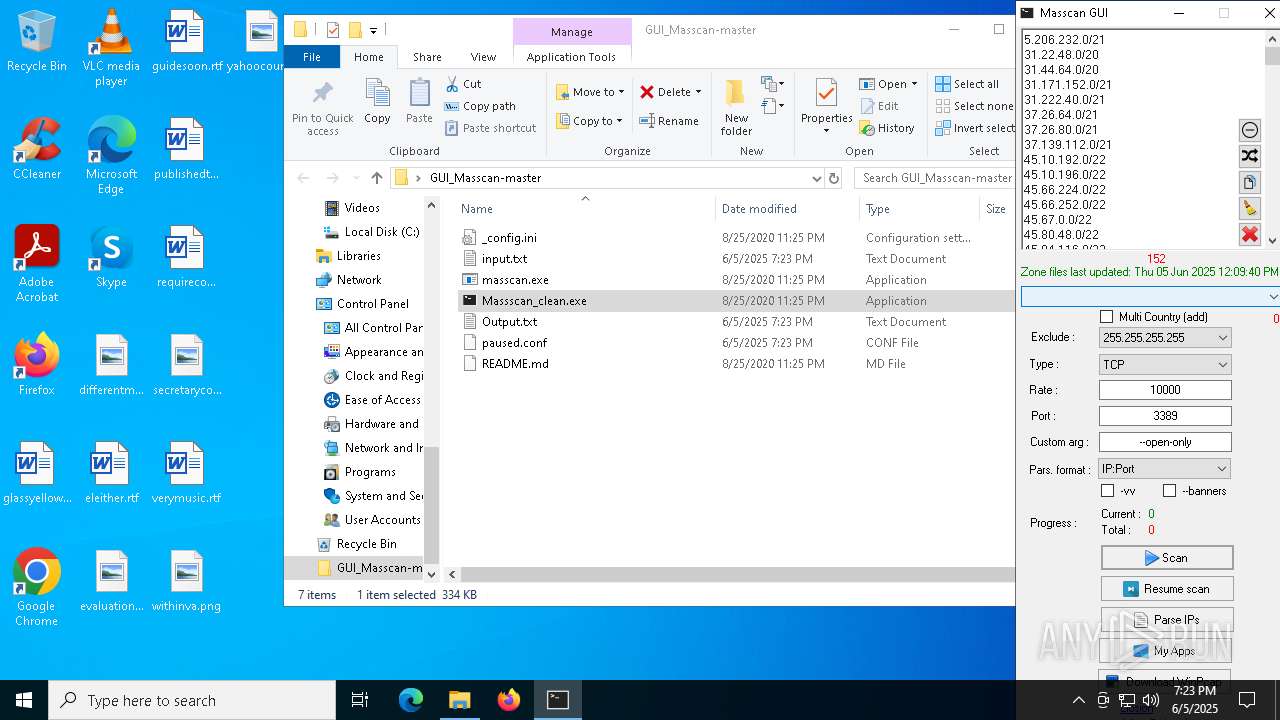The height and width of the screenshot is (720, 1280).
Task: Toggle the Multi Country (add) checkbox
Action: [1106, 317]
